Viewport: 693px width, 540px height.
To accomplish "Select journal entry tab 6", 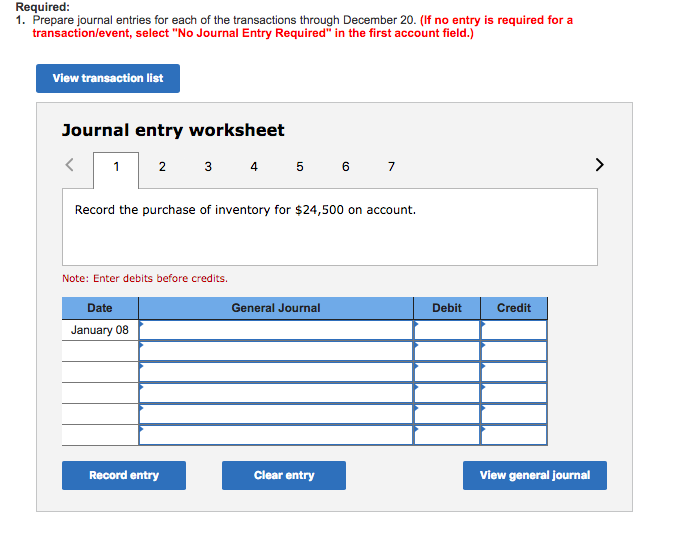I will pos(346,167).
